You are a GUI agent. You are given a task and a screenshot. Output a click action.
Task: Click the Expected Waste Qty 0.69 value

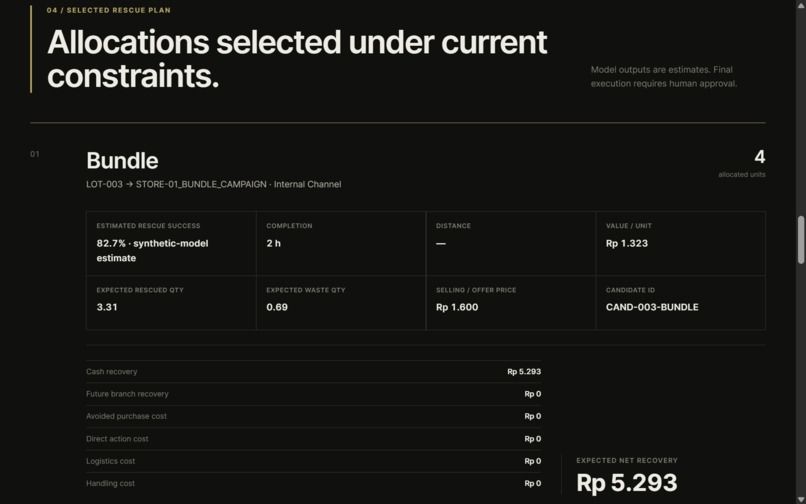pyautogui.click(x=277, y=307)
